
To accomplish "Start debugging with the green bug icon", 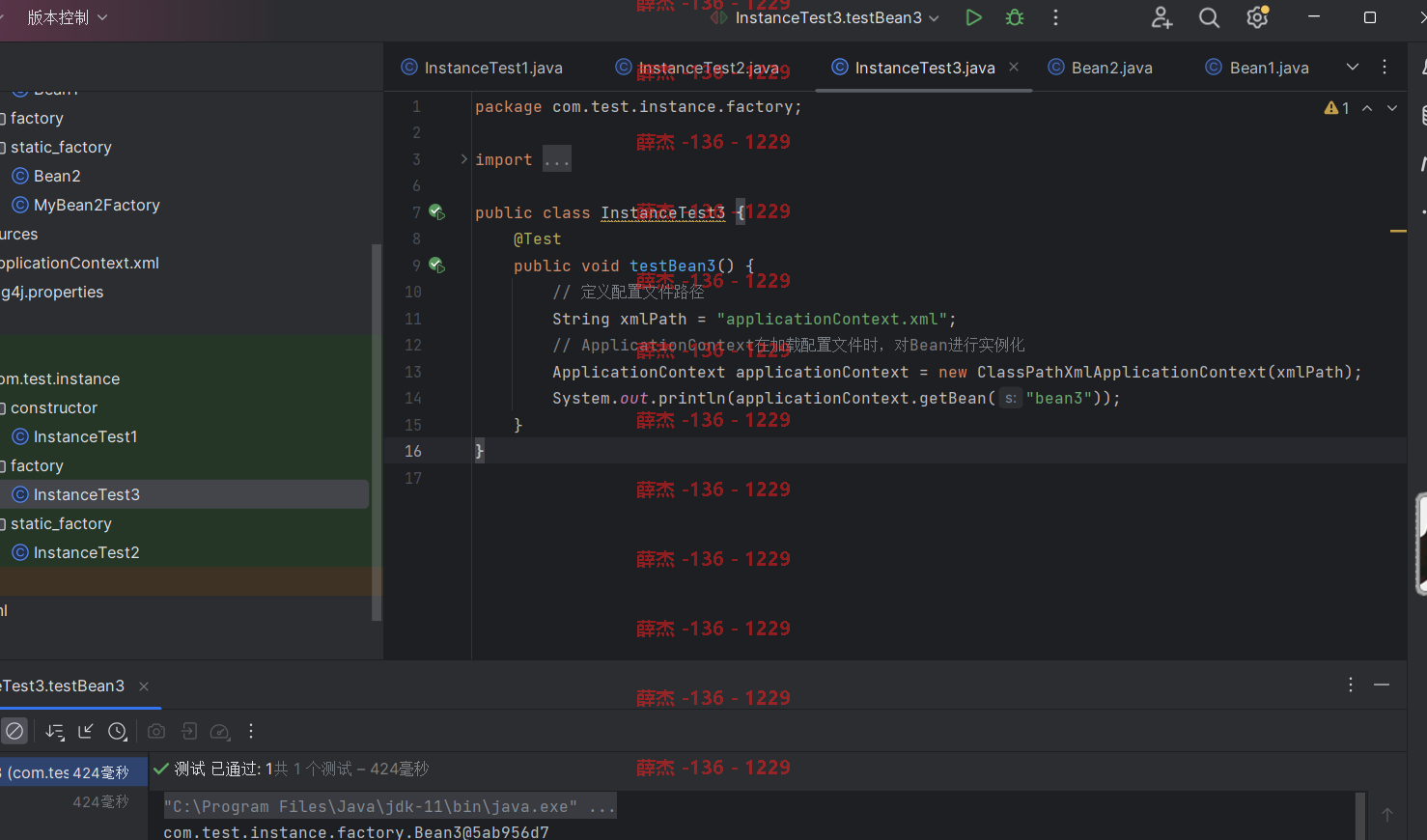I will (1014, 17).
